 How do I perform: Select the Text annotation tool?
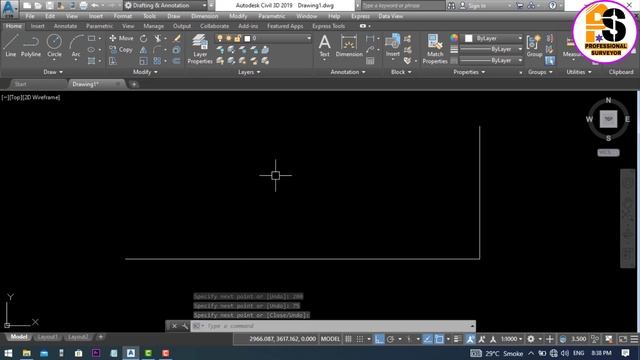(x=324, y=46)
